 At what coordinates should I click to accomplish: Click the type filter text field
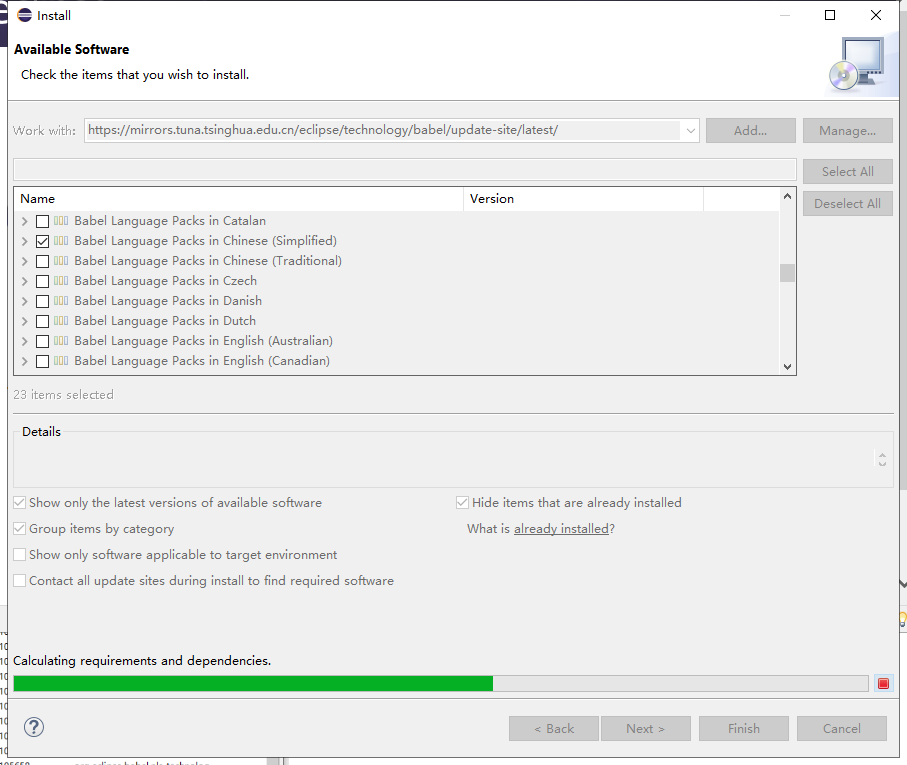tap(405, 169)
